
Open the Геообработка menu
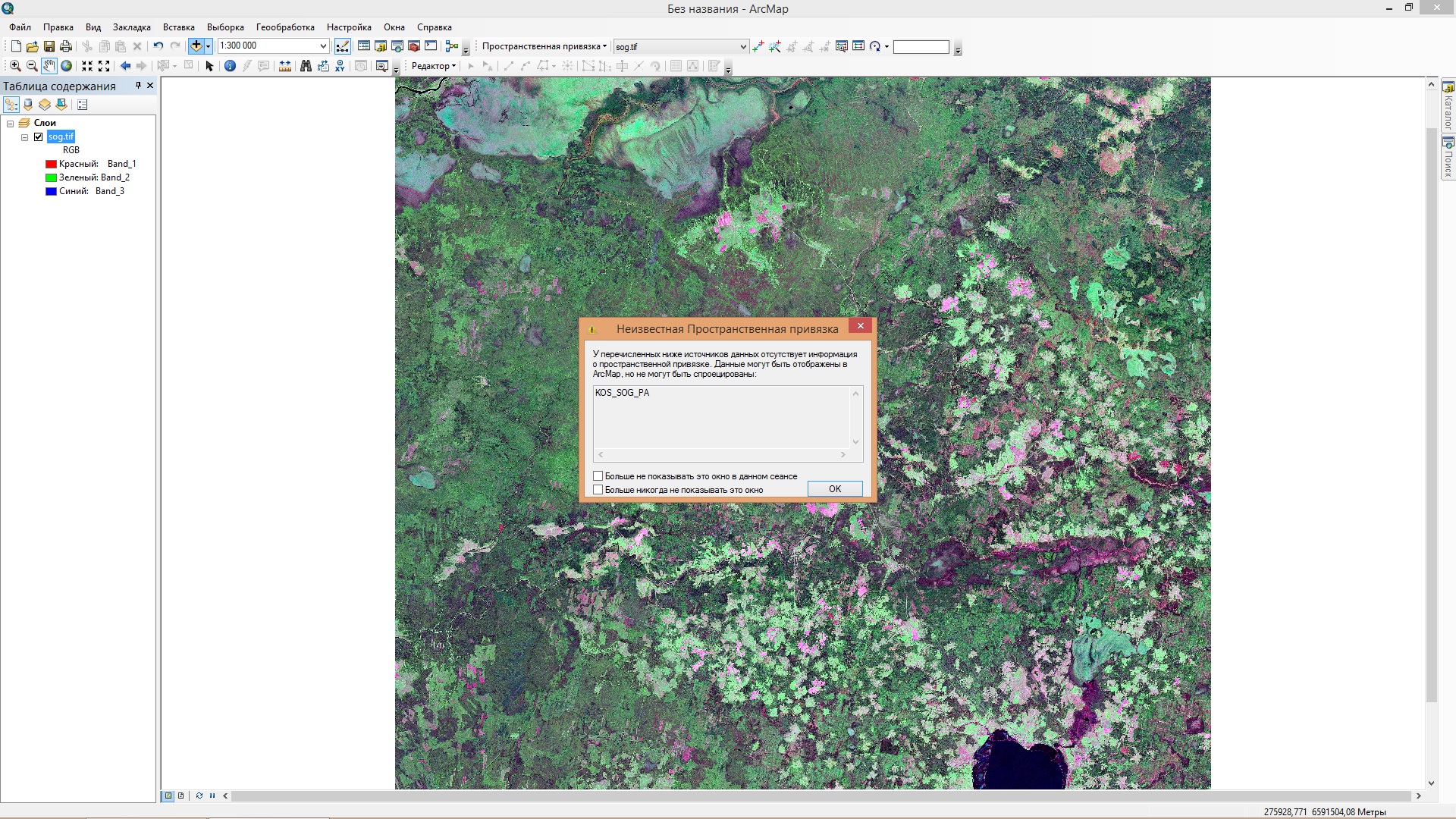click(285, 27)
